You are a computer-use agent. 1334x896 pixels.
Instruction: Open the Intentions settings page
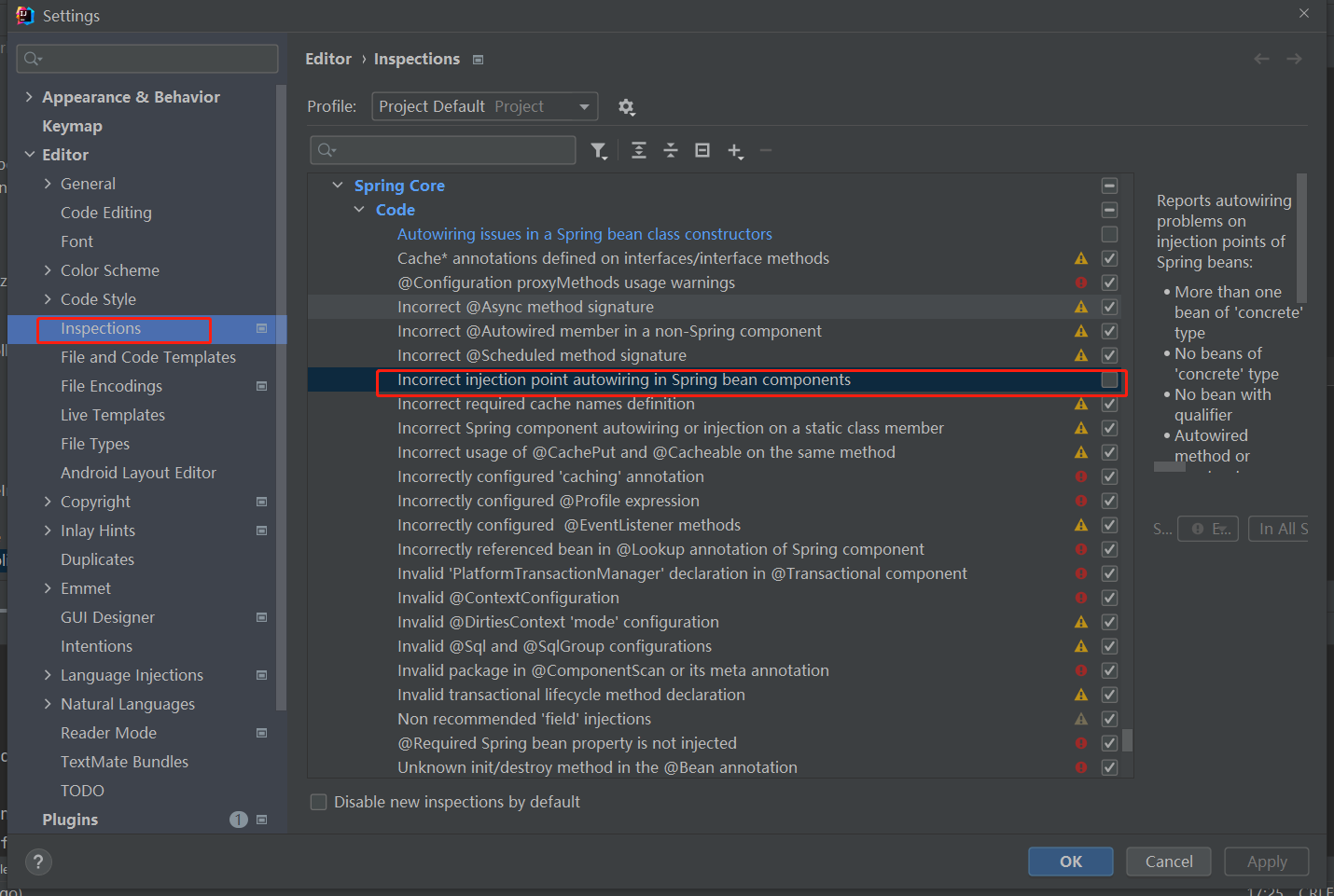[96, 646]
